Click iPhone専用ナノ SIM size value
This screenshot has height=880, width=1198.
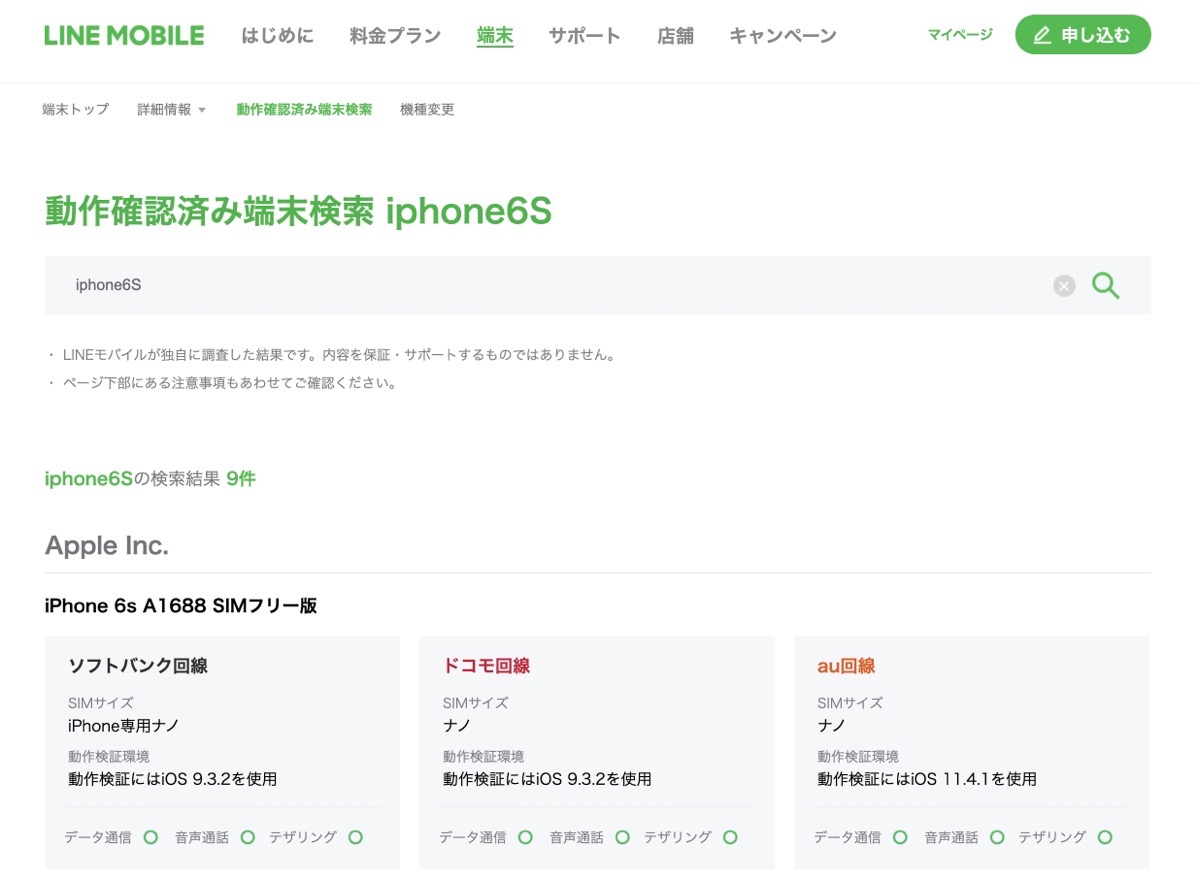click(x=123, y=726)
